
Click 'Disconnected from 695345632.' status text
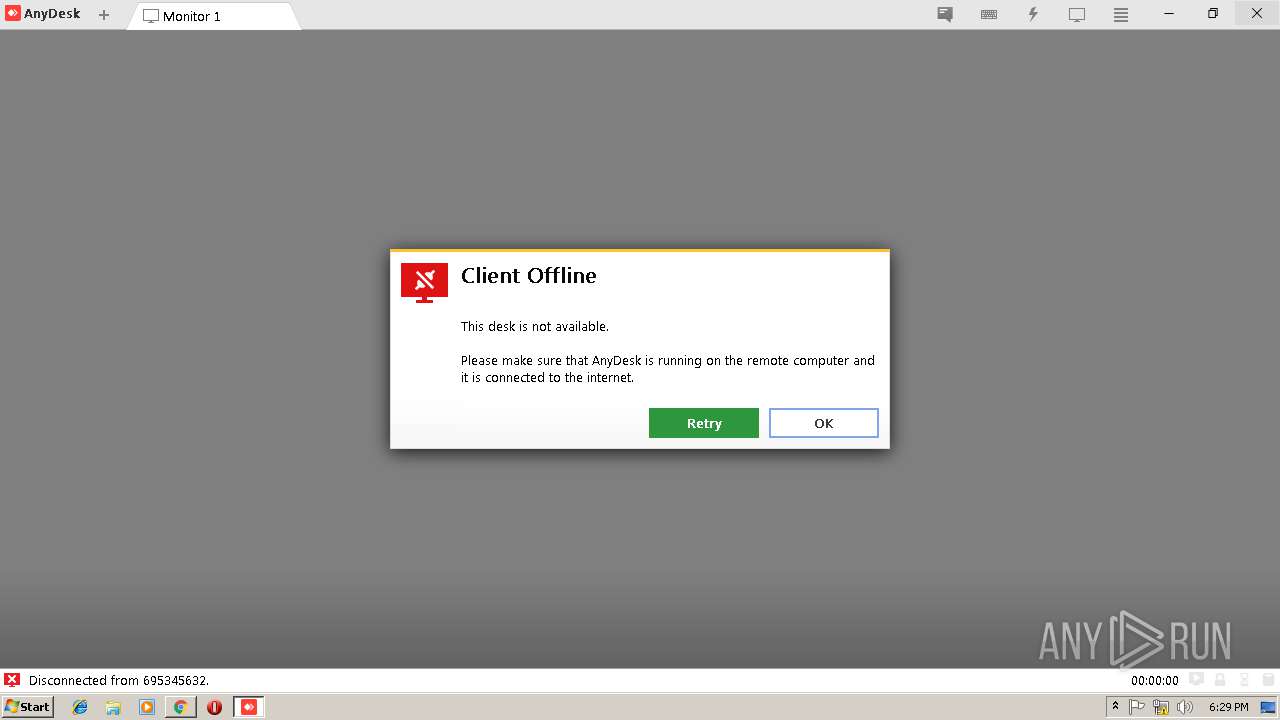119,680
